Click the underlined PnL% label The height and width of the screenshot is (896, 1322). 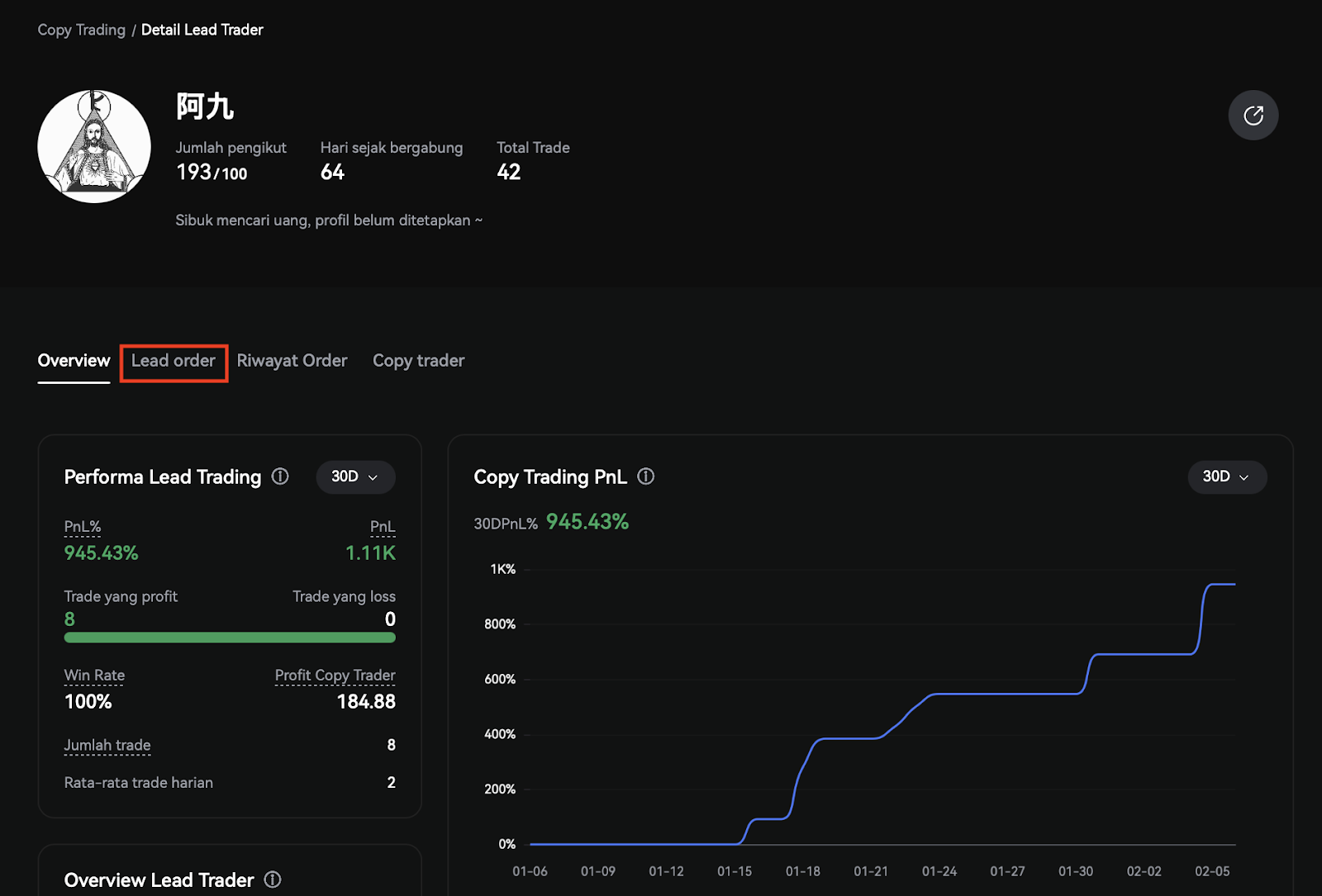click(x=83, y=527)
